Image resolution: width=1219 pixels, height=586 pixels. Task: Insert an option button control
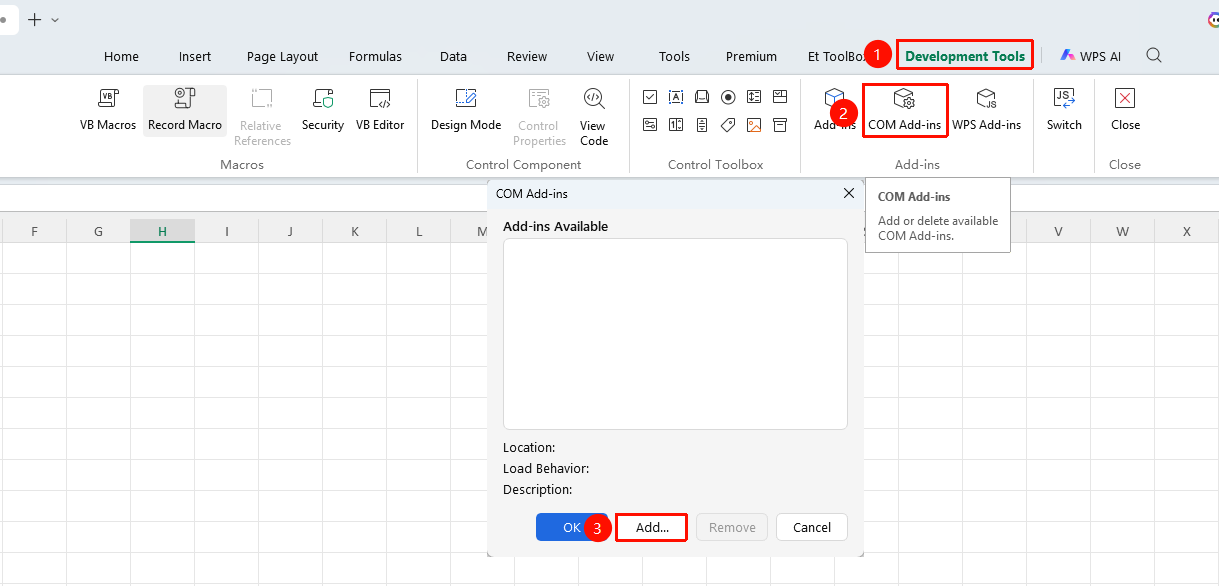click(x=728, y=97)
